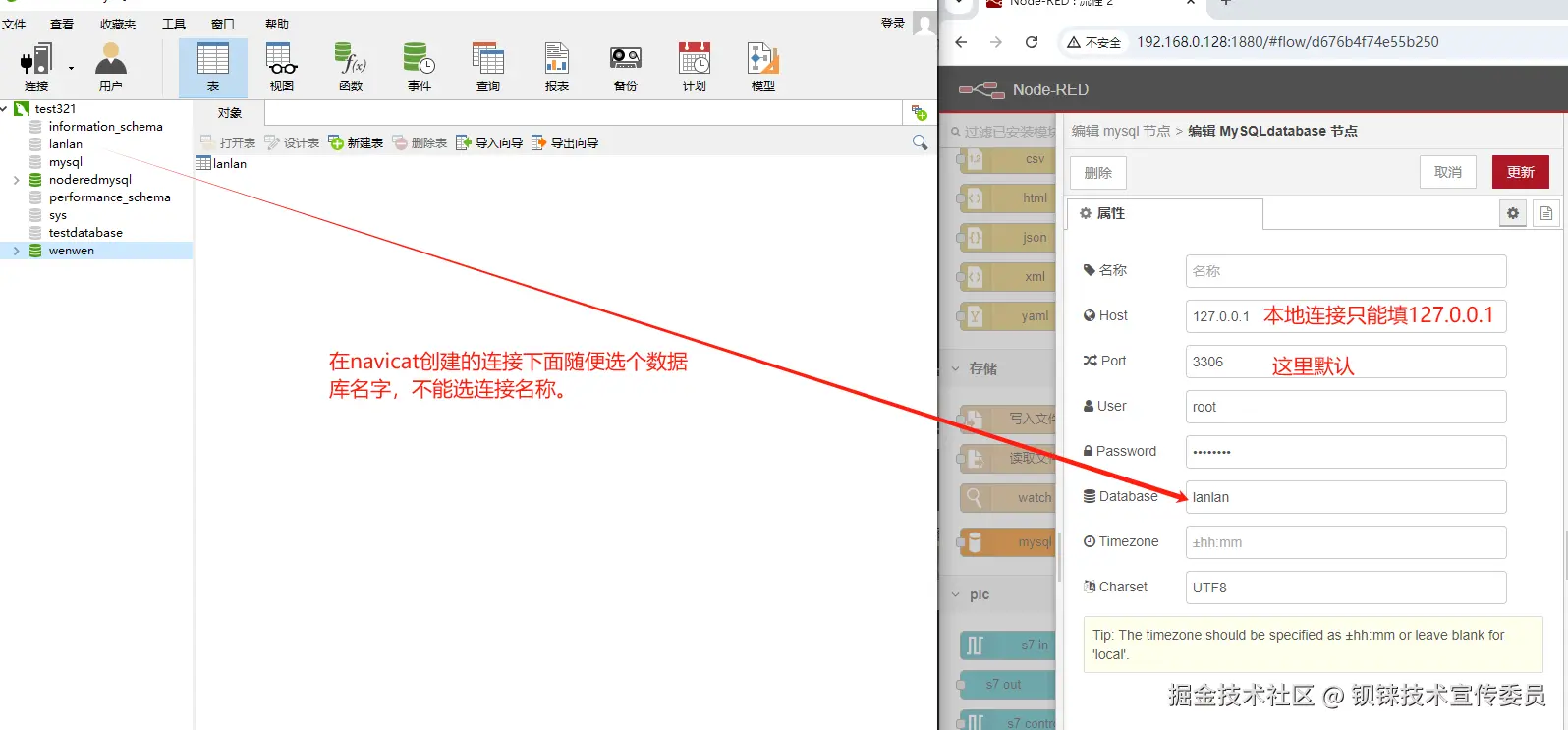
Task: Open node settings gear icon
Action: click(1513, 213)
